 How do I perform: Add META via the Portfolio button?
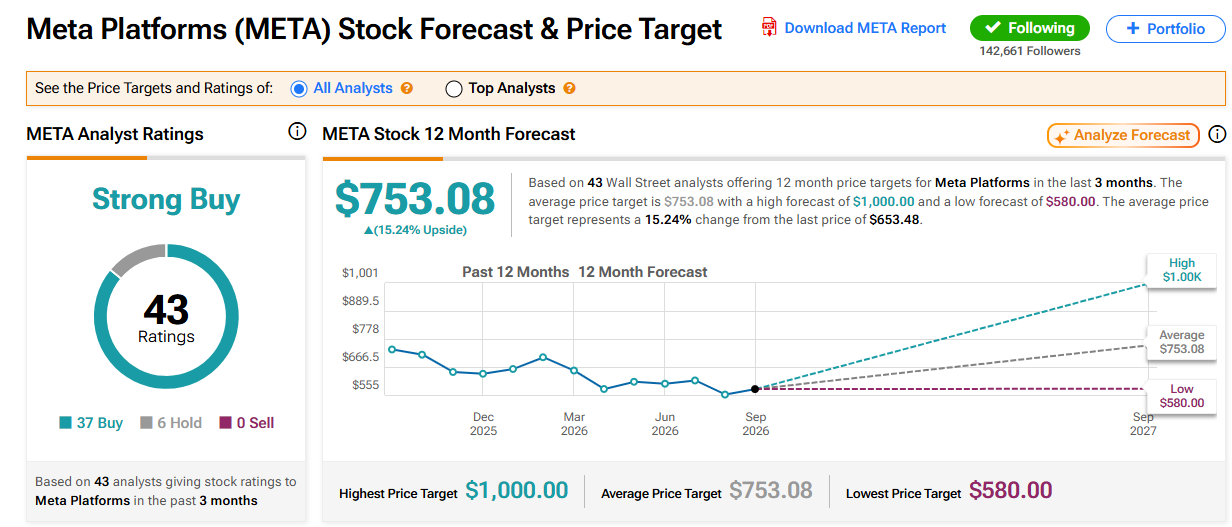[1166, 28]
